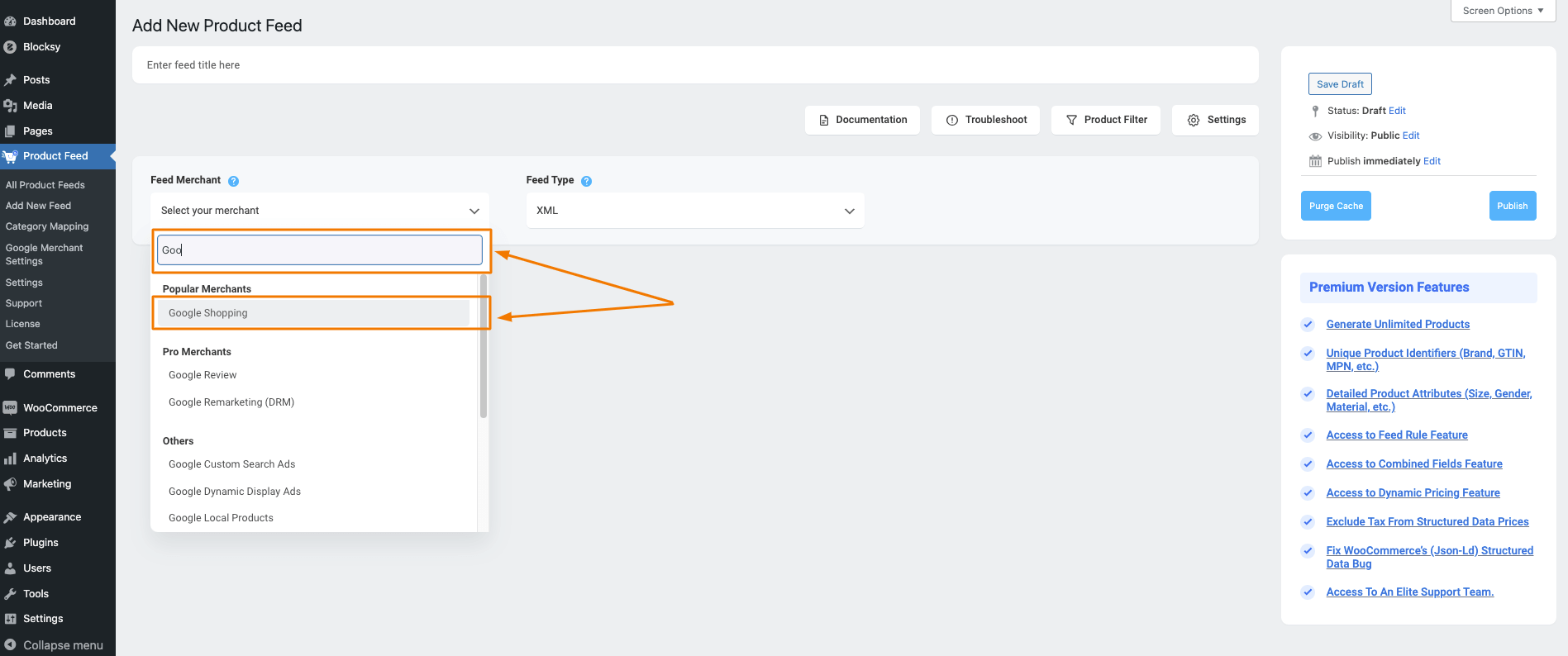
Task: Choose Google Custom Search Ads merchant
Action: pos(231,464)
